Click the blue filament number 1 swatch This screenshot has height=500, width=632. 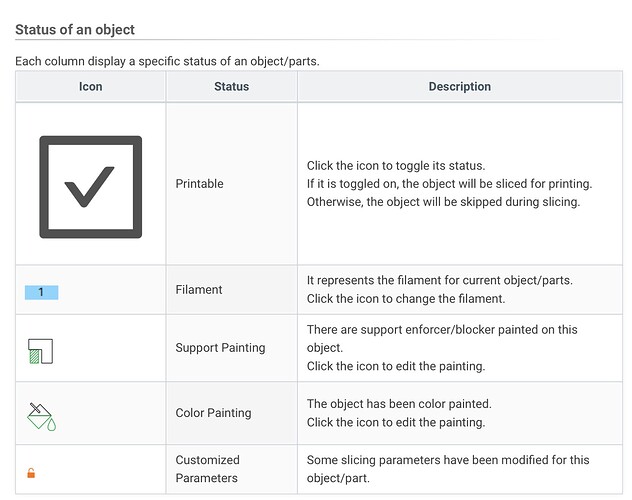point(42,293)
